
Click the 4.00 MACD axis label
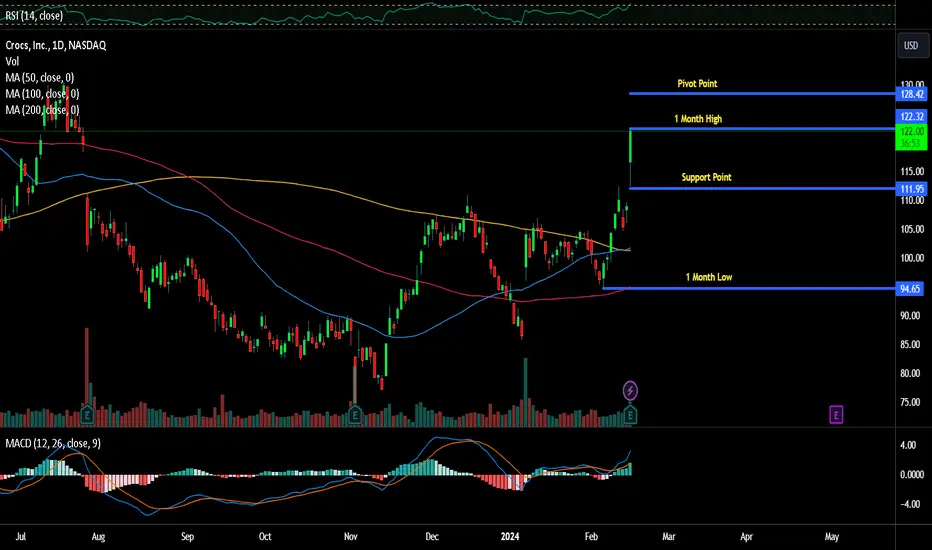pos(908,445)
